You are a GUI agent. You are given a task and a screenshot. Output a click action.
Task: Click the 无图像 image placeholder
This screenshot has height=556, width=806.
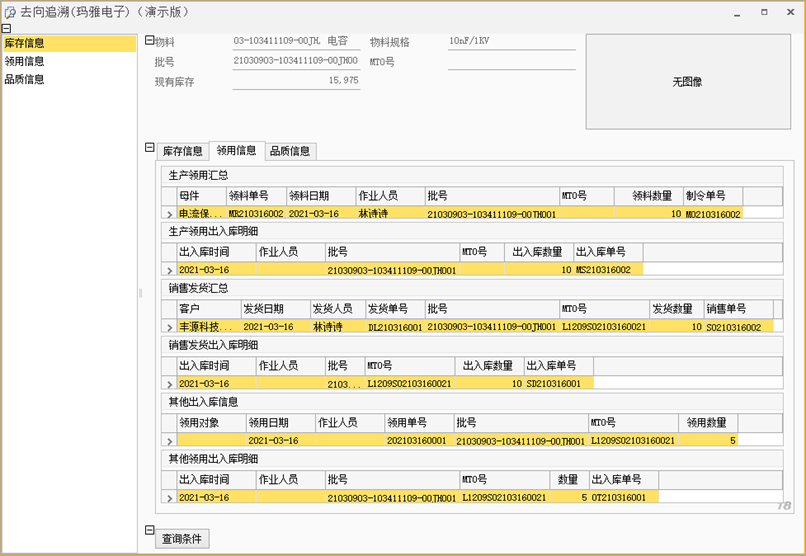tap(687, 81)
